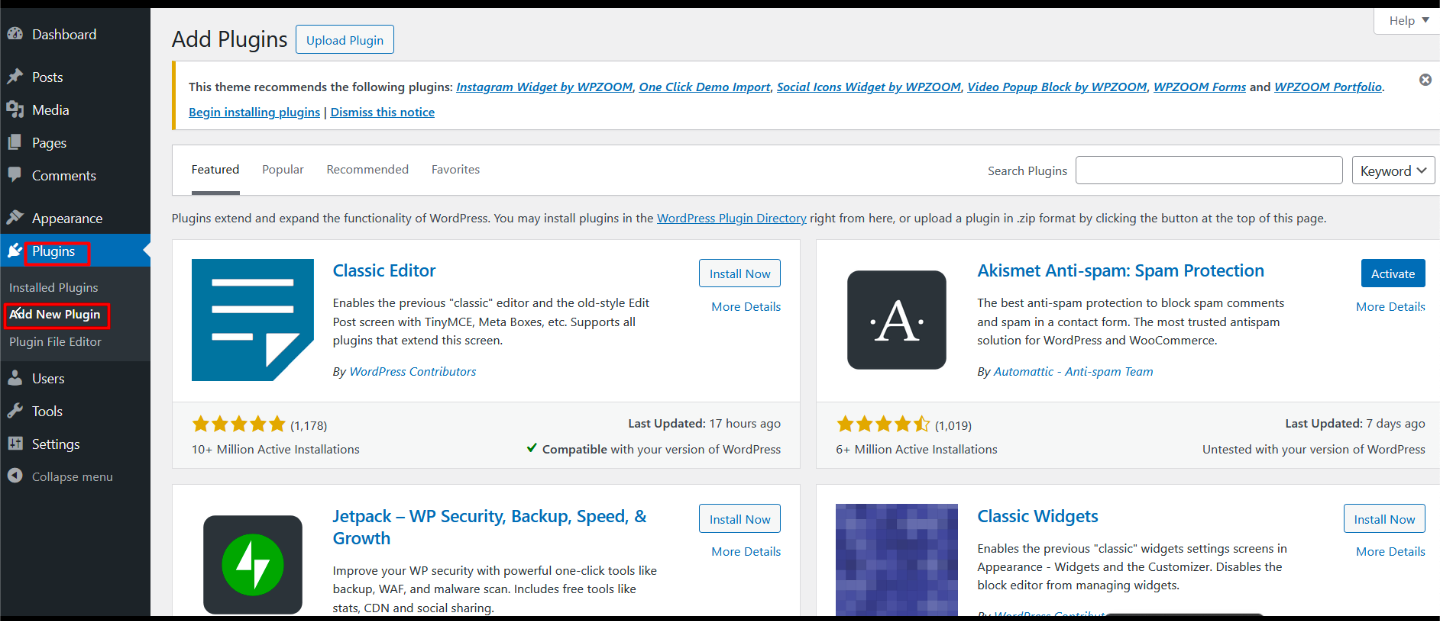Viewport: 1440px width, 621px height.
Task: Open Media via its sidebar icon
Action: pos(15,110)
